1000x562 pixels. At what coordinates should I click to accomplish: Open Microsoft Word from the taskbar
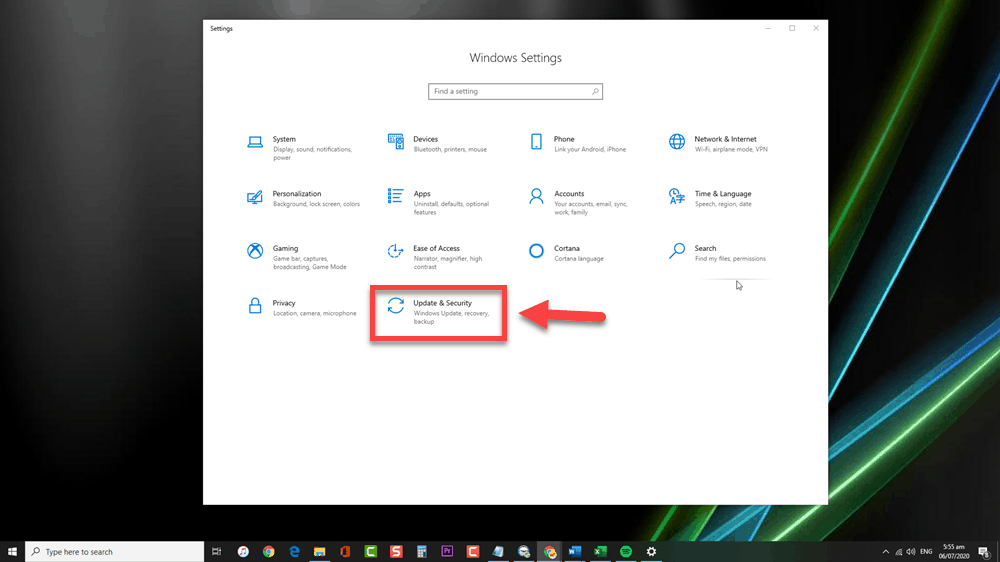click(575, 551)
